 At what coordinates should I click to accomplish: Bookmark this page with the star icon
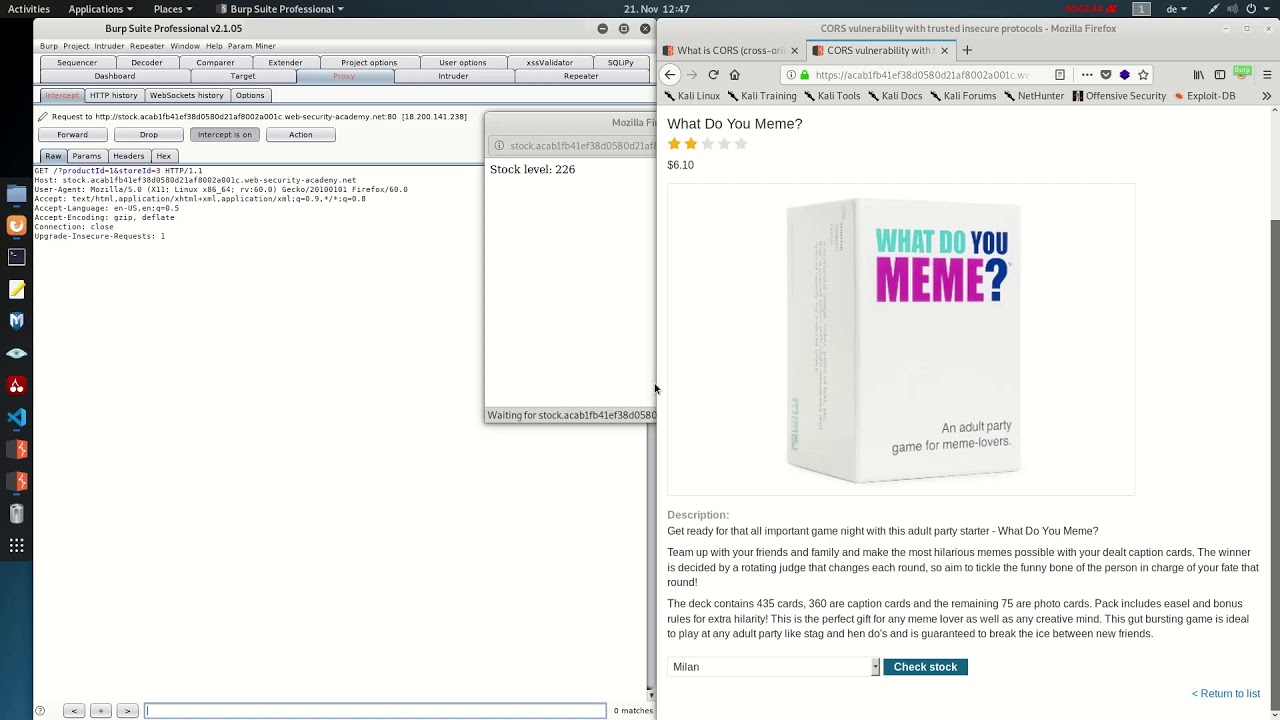[x=1143, y=75]
